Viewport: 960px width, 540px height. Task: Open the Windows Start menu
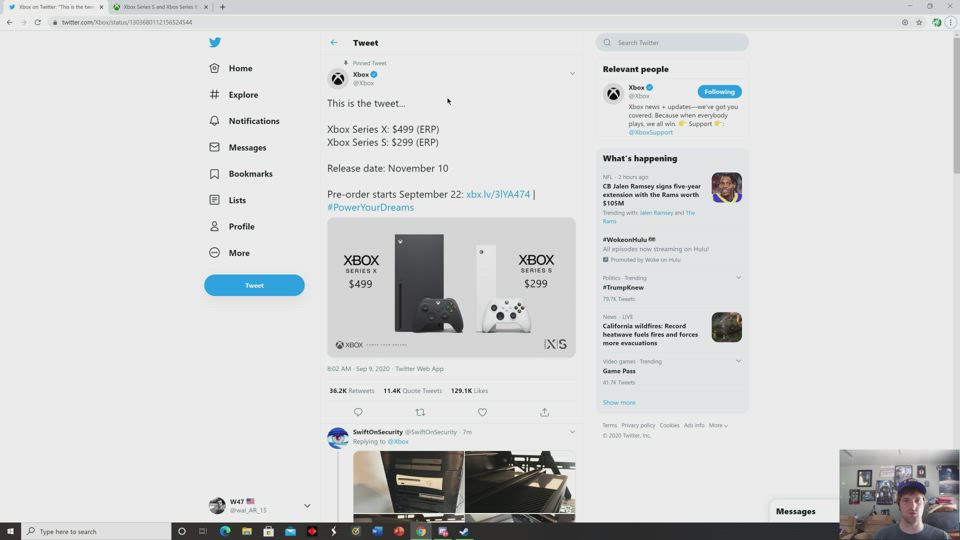coord(10,531)
